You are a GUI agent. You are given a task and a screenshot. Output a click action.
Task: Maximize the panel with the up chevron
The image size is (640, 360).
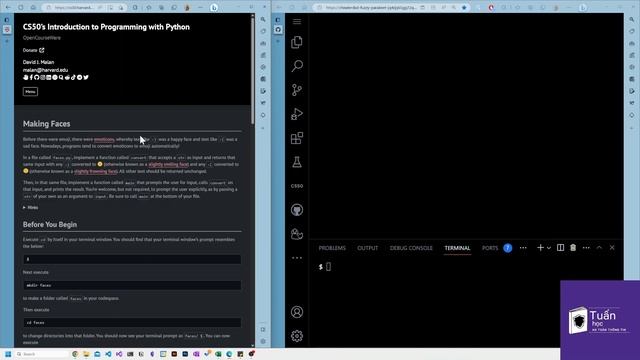(599, 248)
